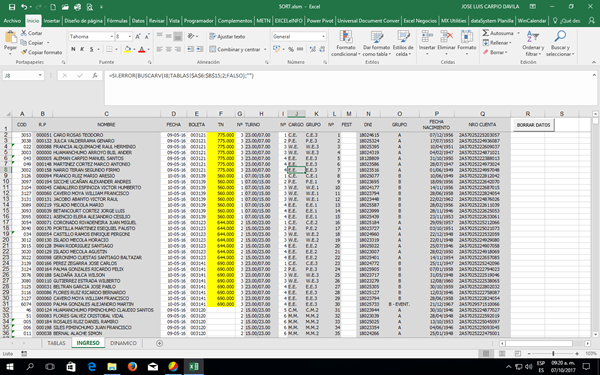
Task: Add a new sheet with plus icon
Action: click(x=160, y=343)
